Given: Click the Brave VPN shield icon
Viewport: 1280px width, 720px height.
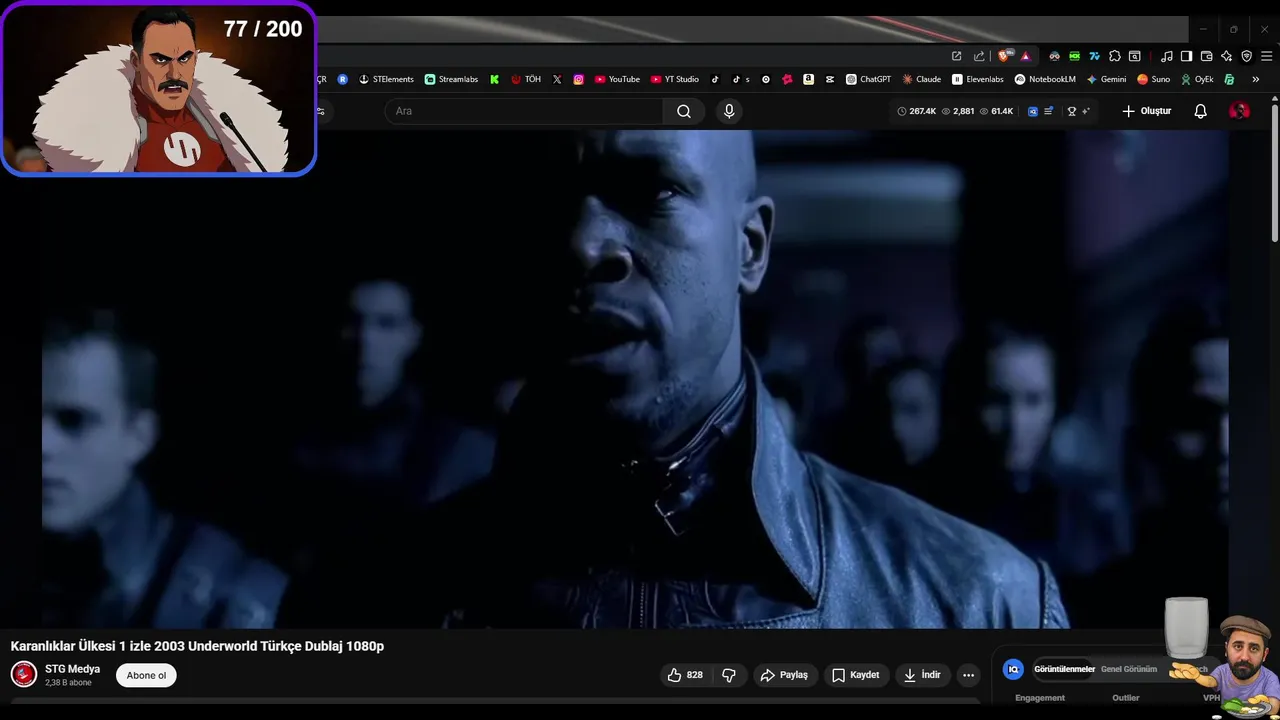Looking at the screenshot, I should point(1246,56).
